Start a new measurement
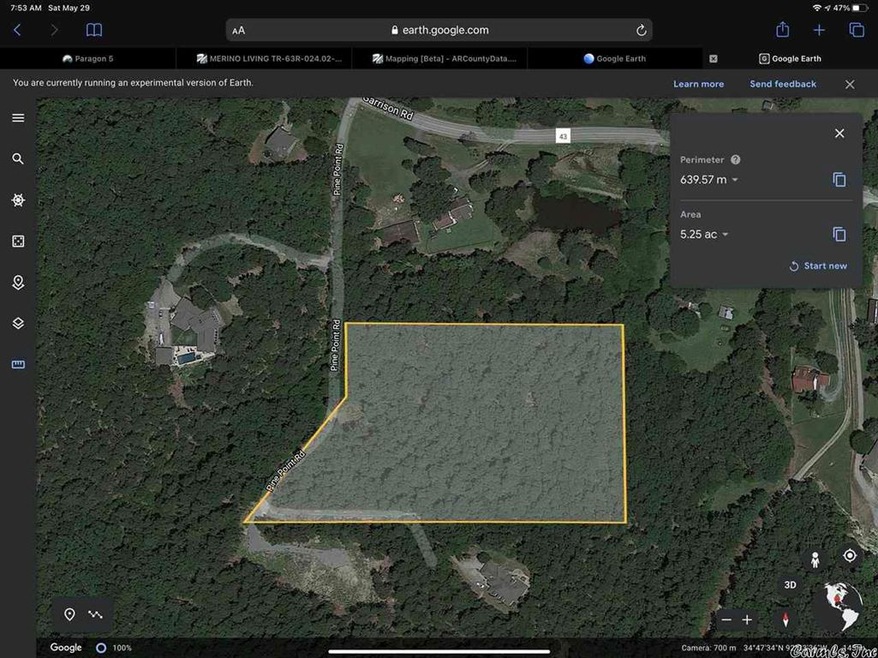Viewport: 878px width, 658px height. click(818, 265)
